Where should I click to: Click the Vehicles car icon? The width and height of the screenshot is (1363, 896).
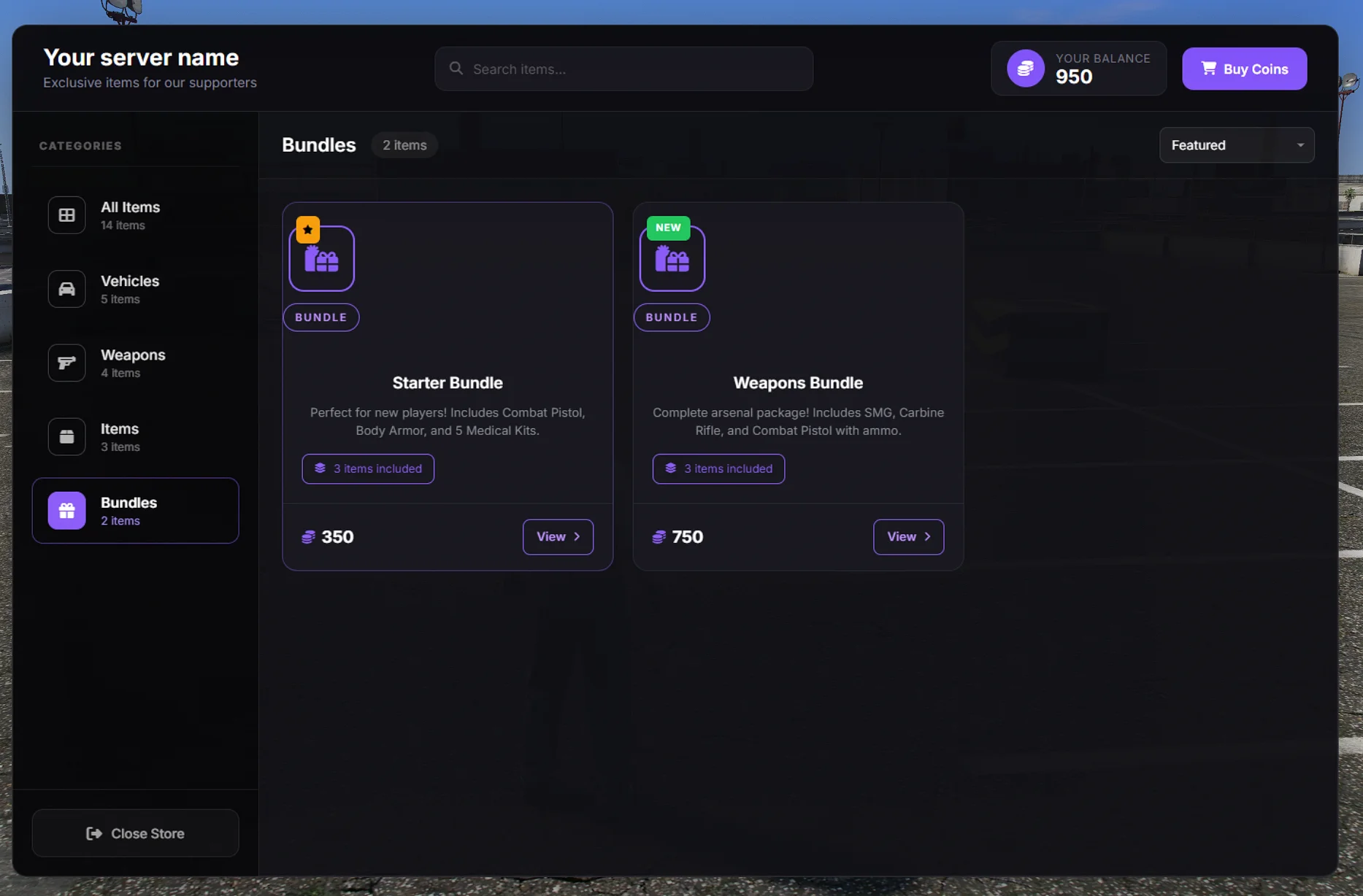point(66,289)
